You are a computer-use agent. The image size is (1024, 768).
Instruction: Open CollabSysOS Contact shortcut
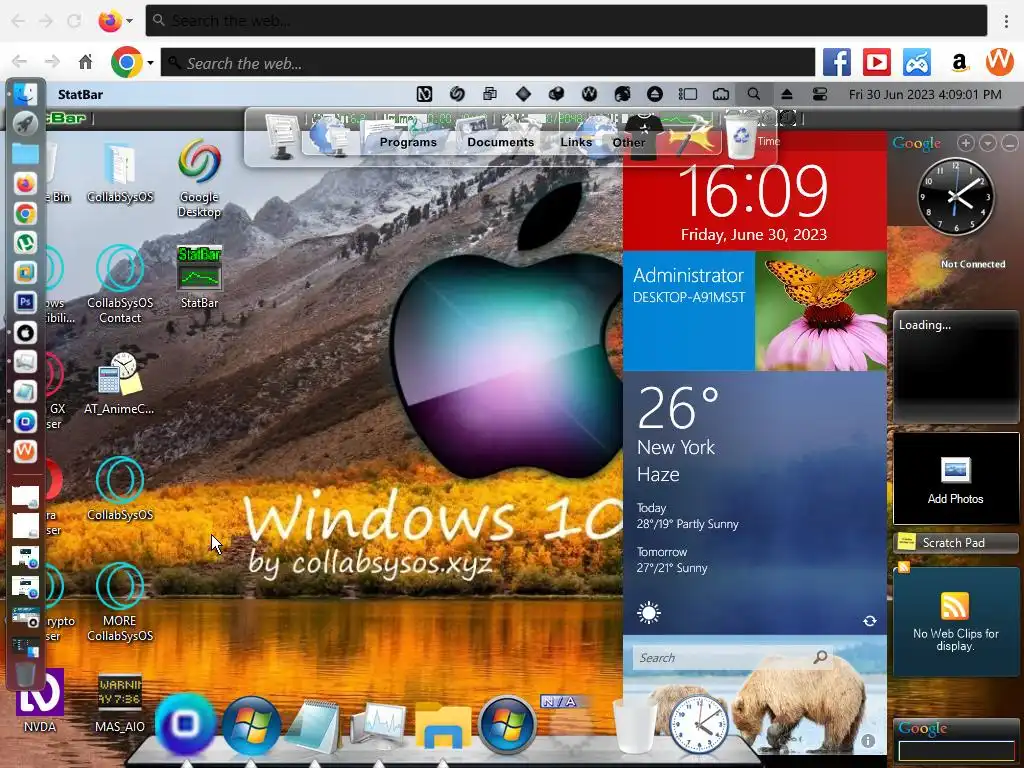pyautogui.click(x=120, y=284)
